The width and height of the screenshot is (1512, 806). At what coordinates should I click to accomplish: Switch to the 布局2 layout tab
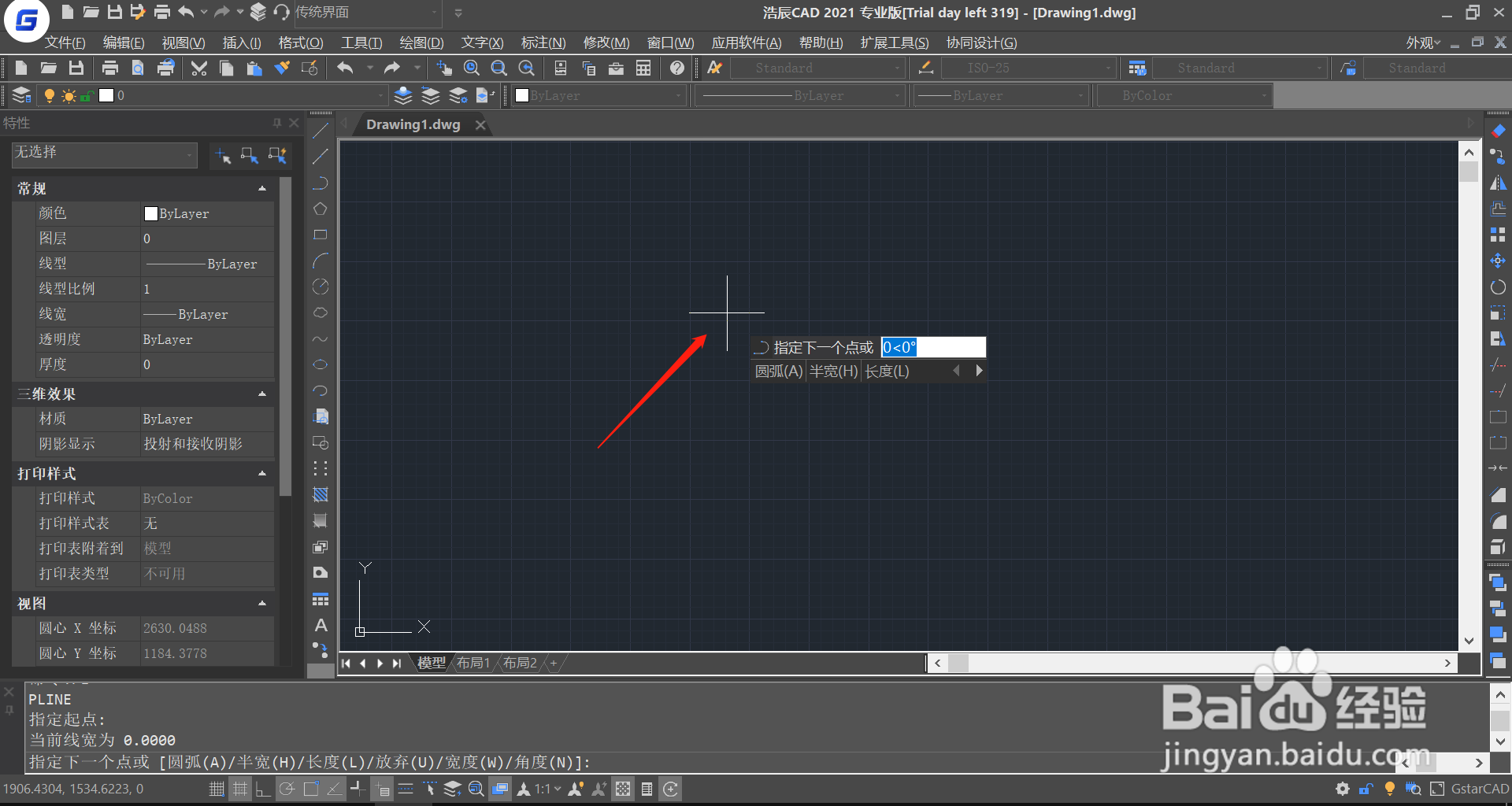coord(520,663)
